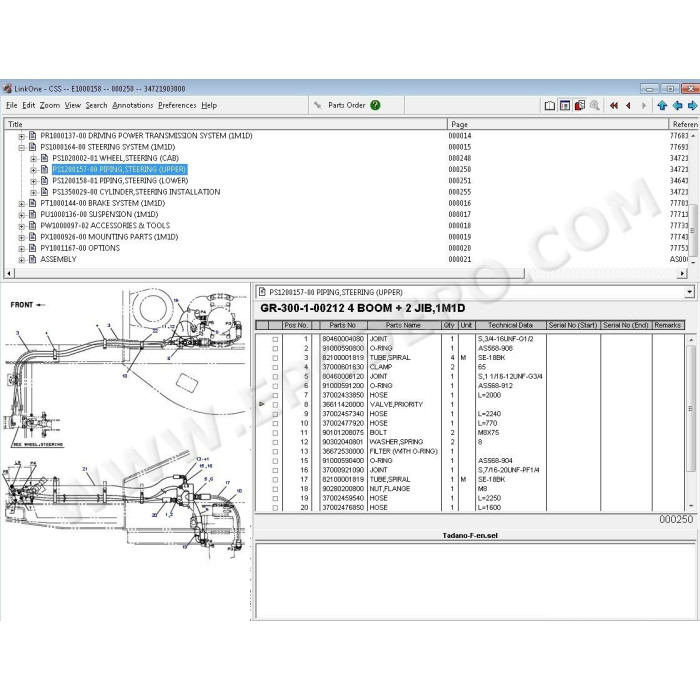700x700 pixels.
Task: Toggle the page layout view icon
Action: point(565,105)
